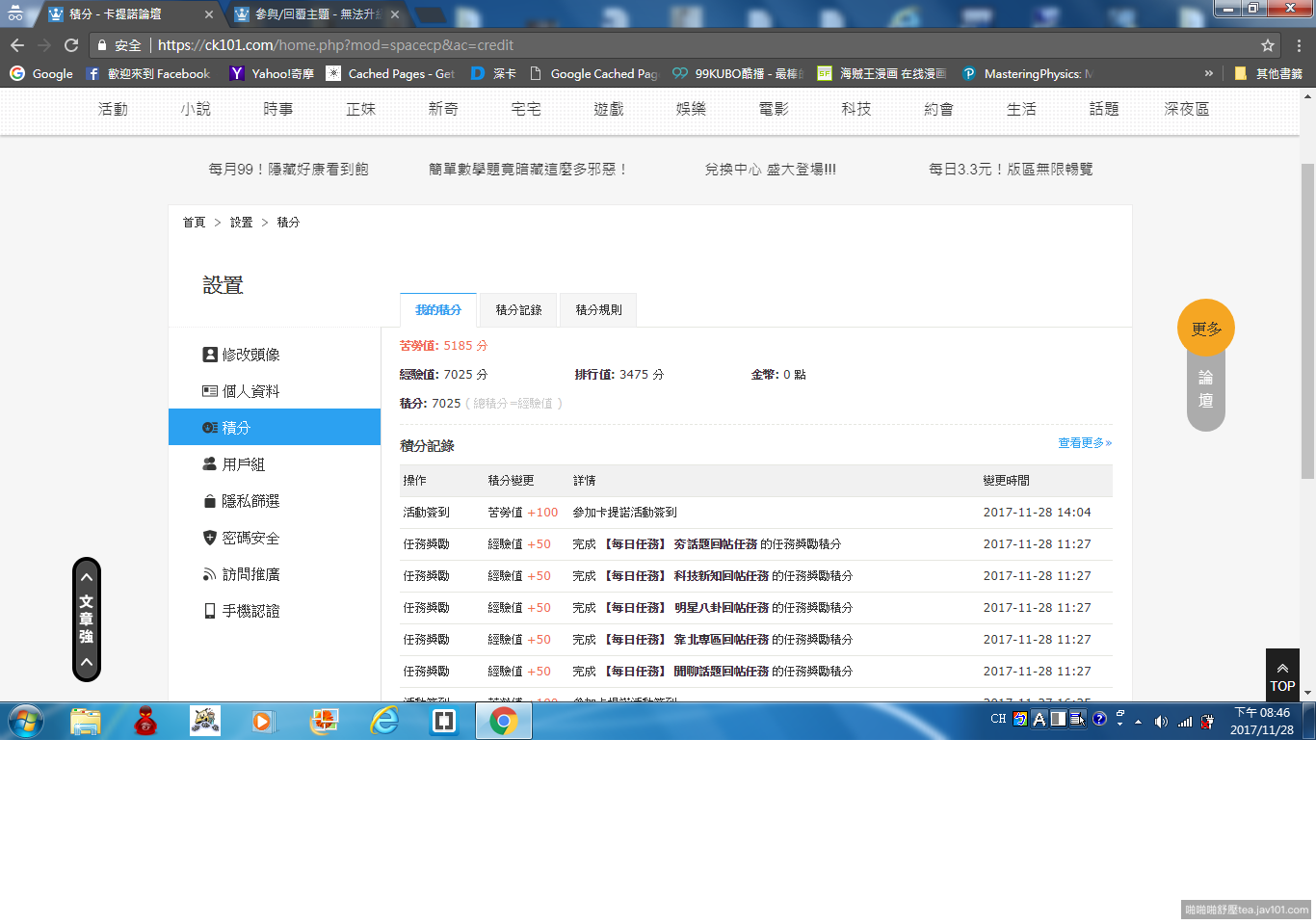This screenshot has width=1316, height=924.
Task: Open the Facebook bookmark
Action: 148,73
